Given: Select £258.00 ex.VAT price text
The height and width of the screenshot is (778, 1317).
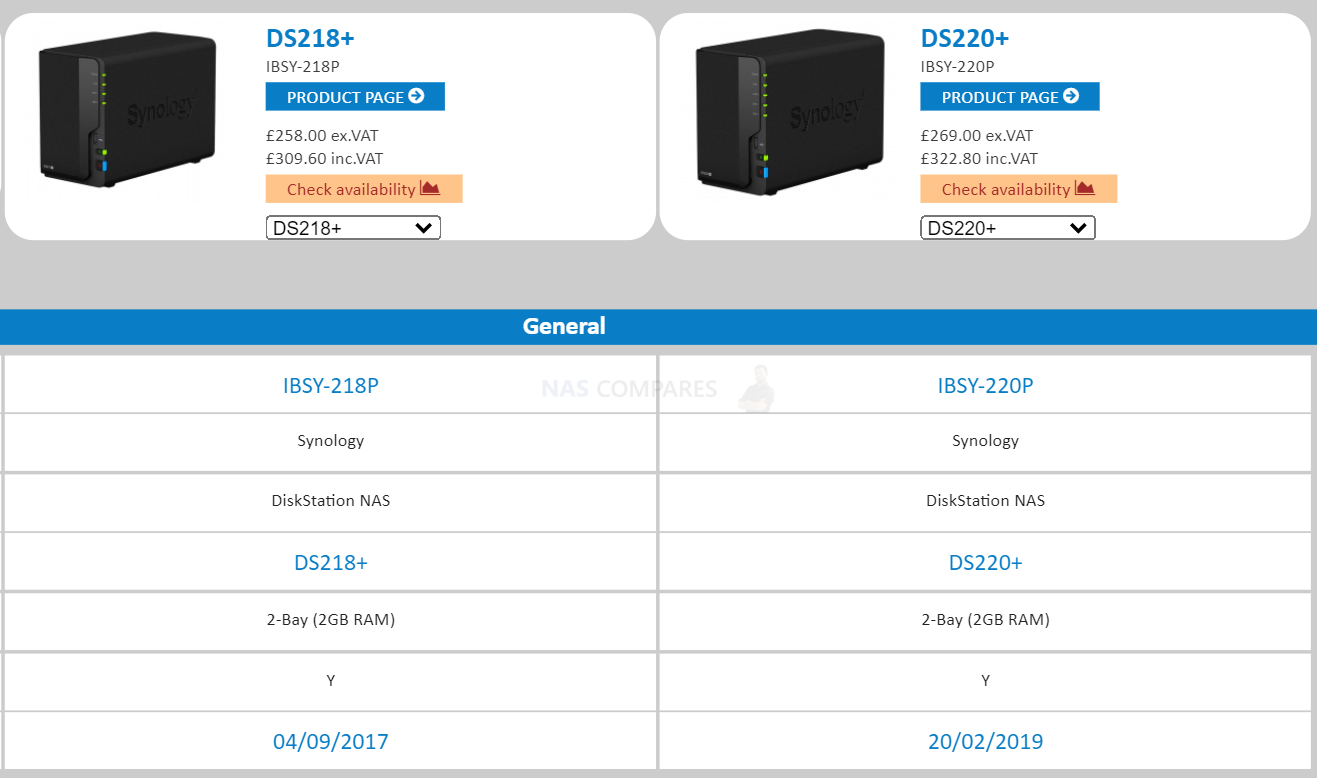Looking at the screenshot, I should (x=322, y=135).
